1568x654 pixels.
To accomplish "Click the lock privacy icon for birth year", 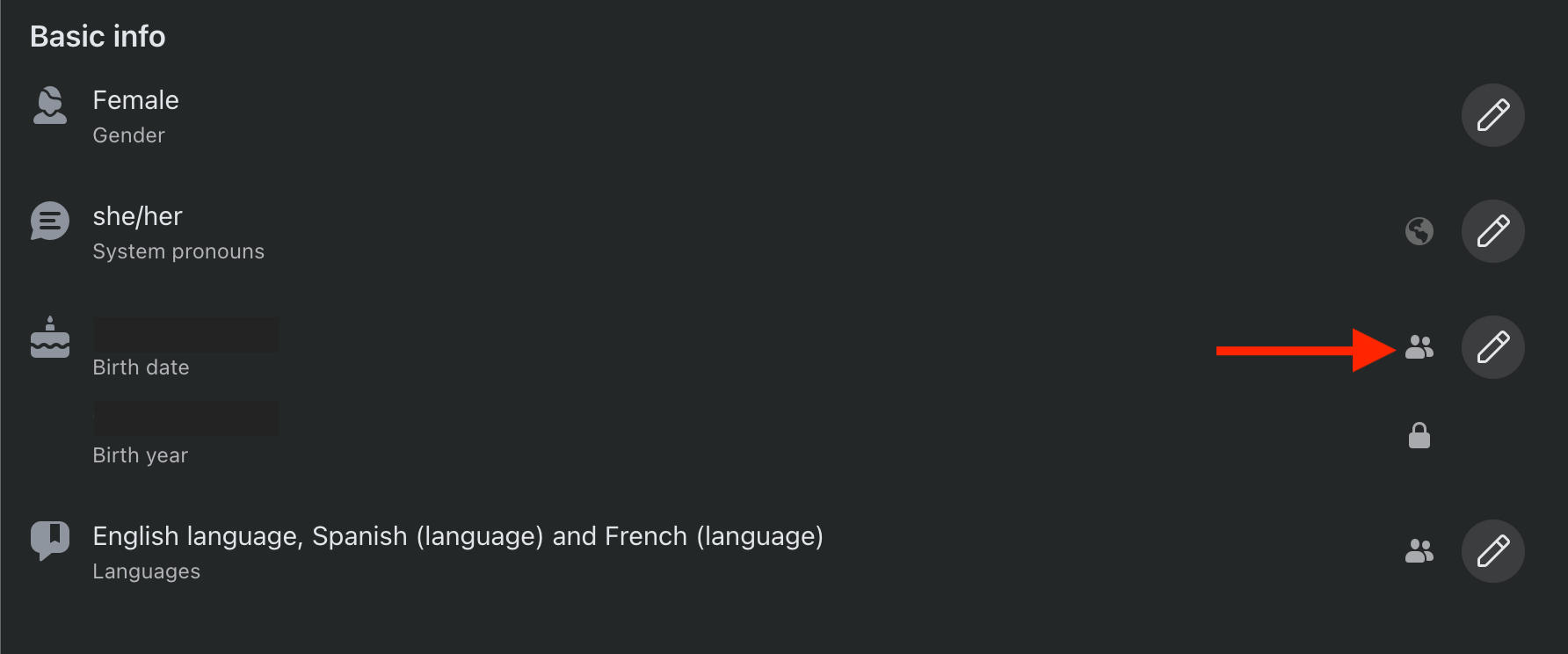I will (x=1419, y=435).
